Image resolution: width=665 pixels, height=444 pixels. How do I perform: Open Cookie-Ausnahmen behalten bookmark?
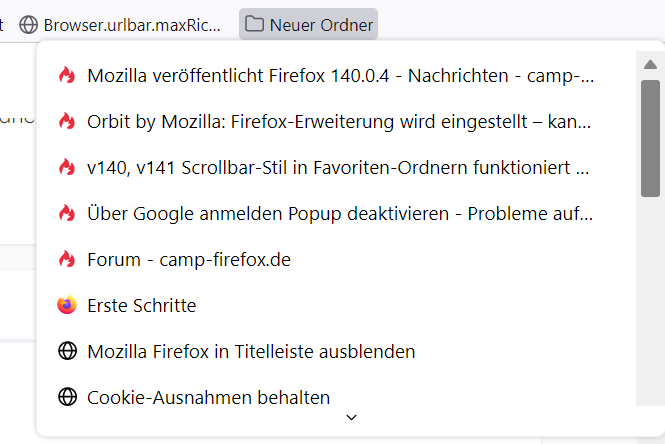click(x=208, y=397)
